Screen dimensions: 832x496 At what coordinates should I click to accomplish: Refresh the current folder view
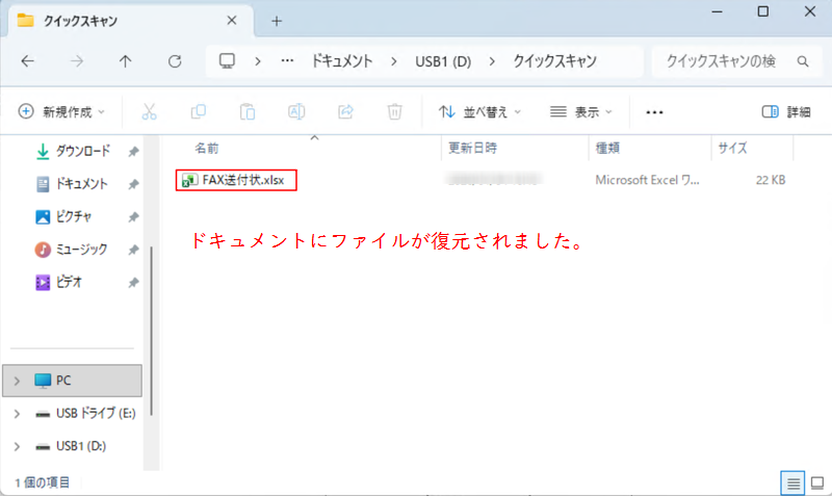[x=175, y=61]
